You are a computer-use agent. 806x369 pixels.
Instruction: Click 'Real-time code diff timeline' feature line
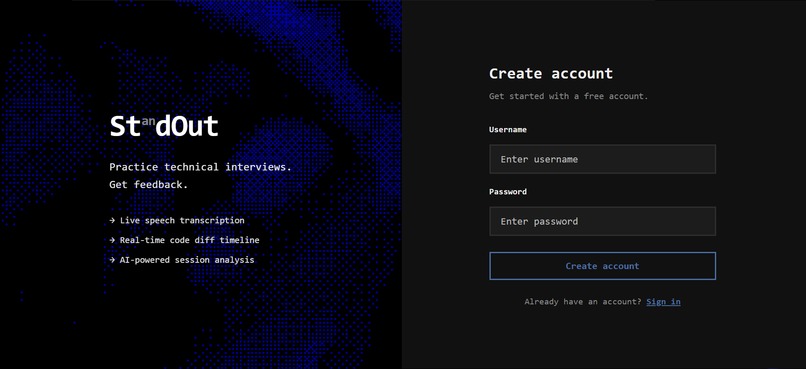click(185, 240)
